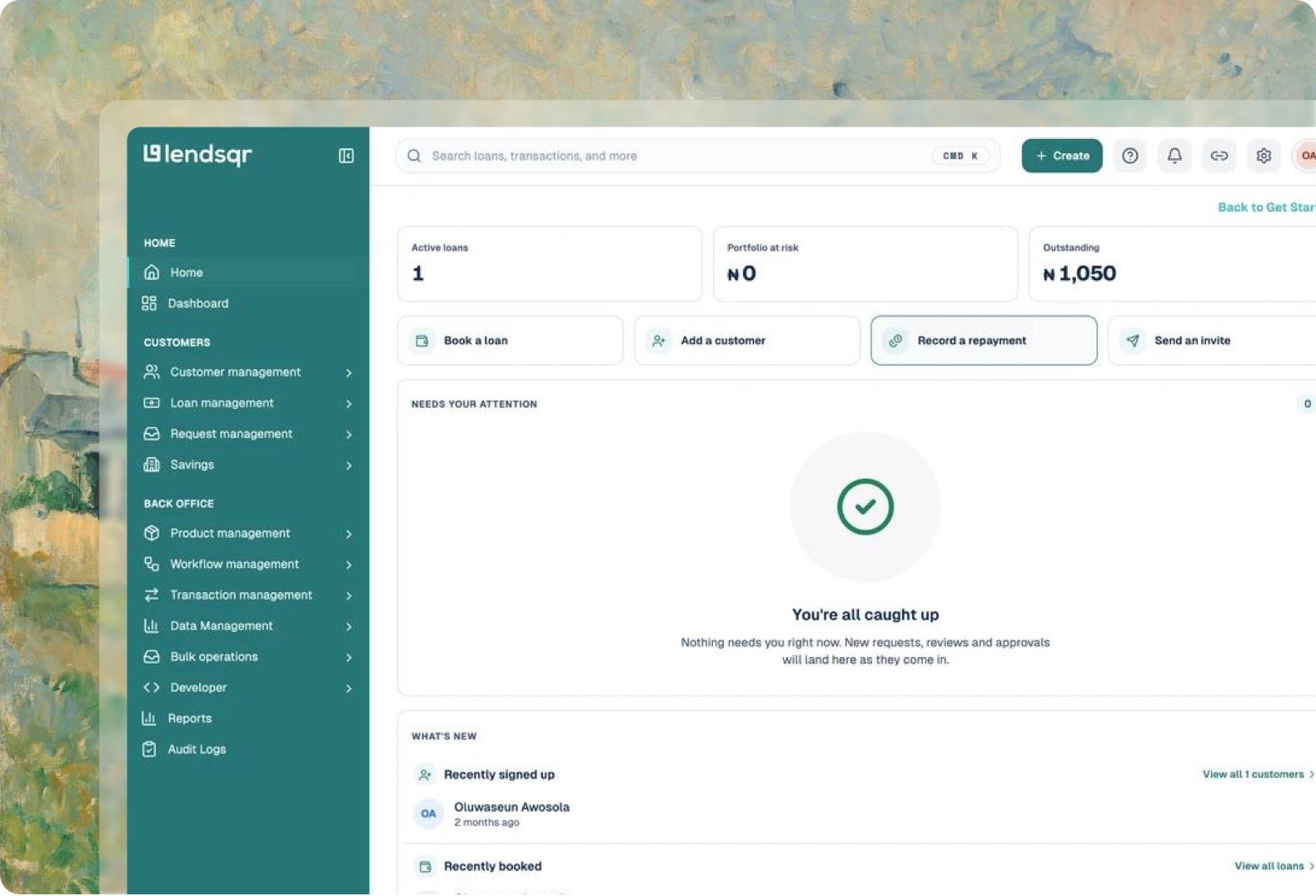
Task: Expand Savings chevron
Action: coord(349,465)
